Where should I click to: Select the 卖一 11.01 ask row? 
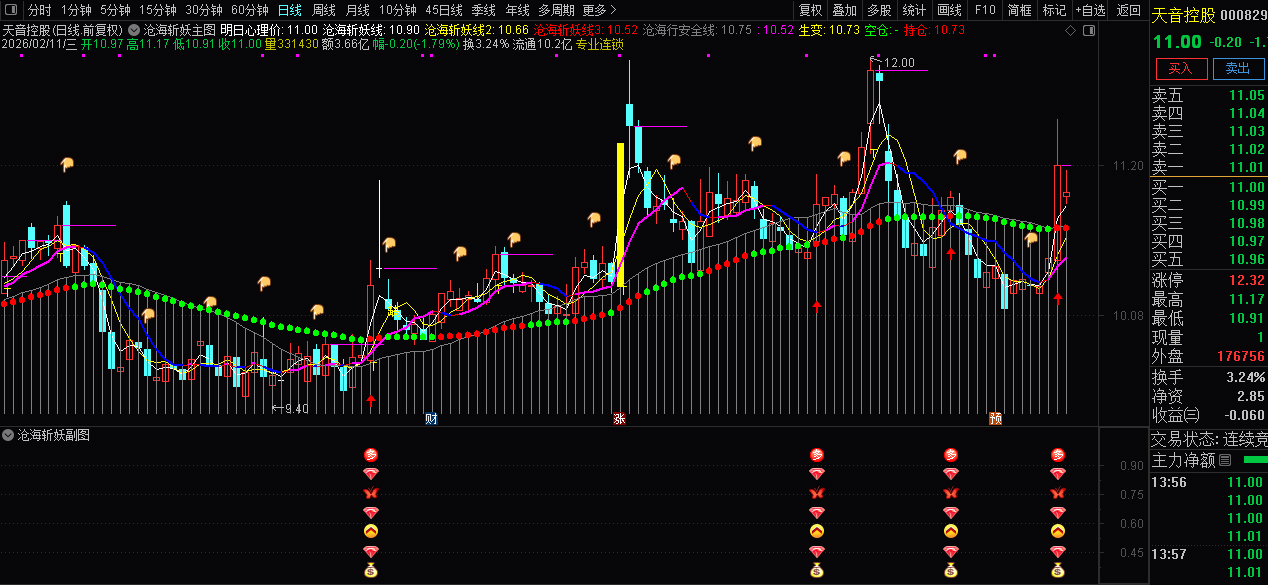(x=1208, y=167)
